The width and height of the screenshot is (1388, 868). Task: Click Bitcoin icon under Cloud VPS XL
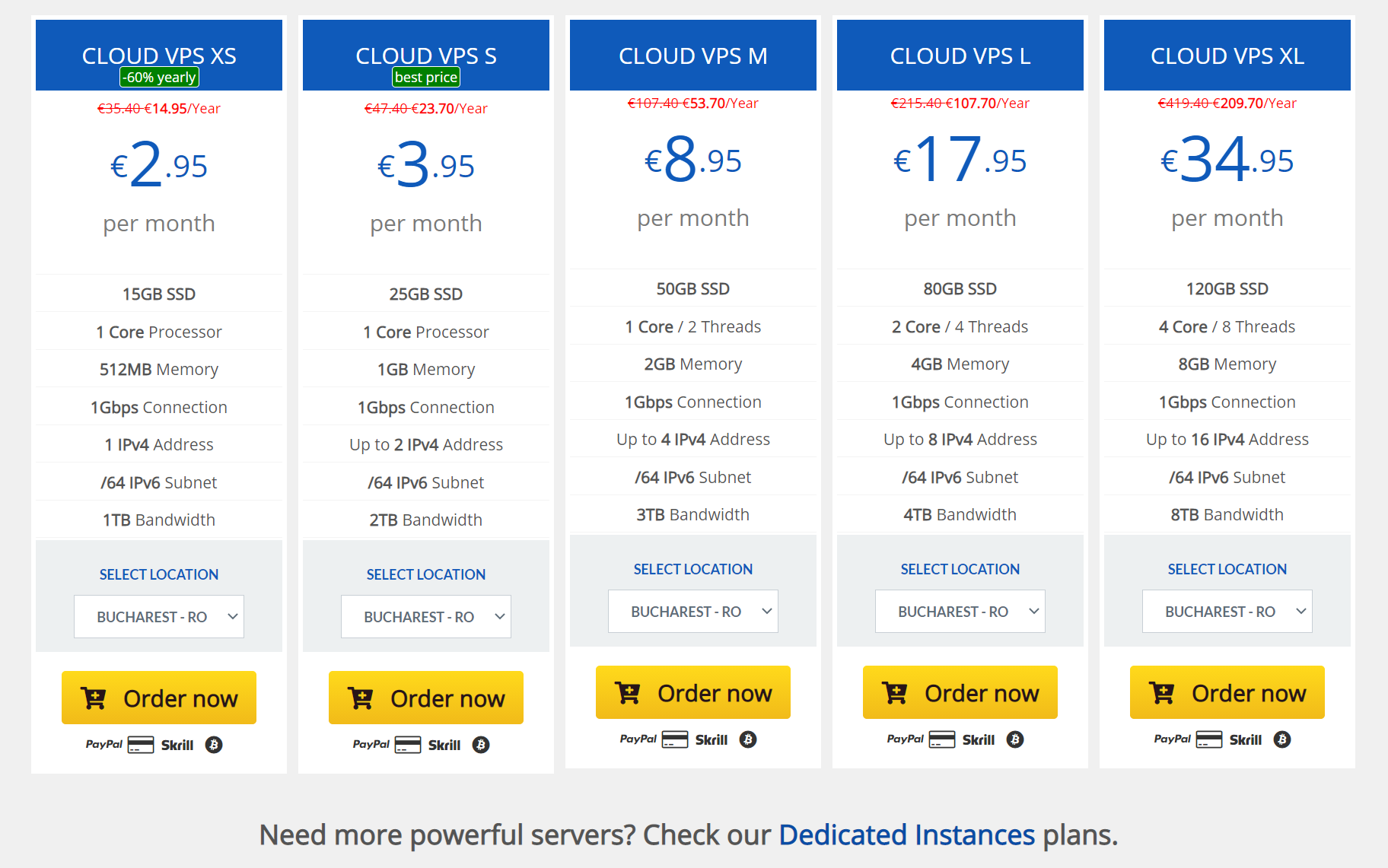(x=1282, y=739)
